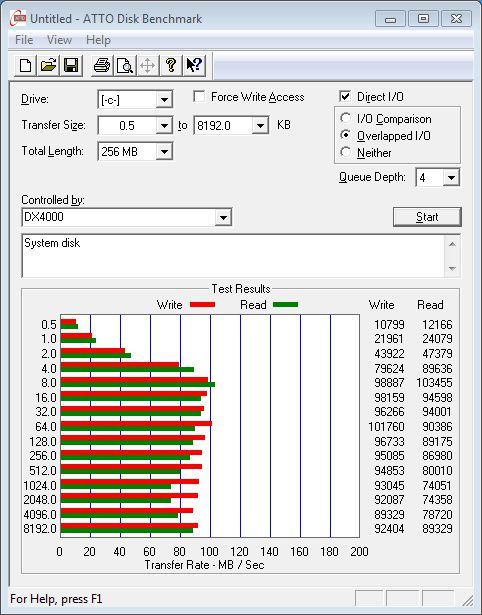Expand the Drive selection dropdown

tap(164, 100)
